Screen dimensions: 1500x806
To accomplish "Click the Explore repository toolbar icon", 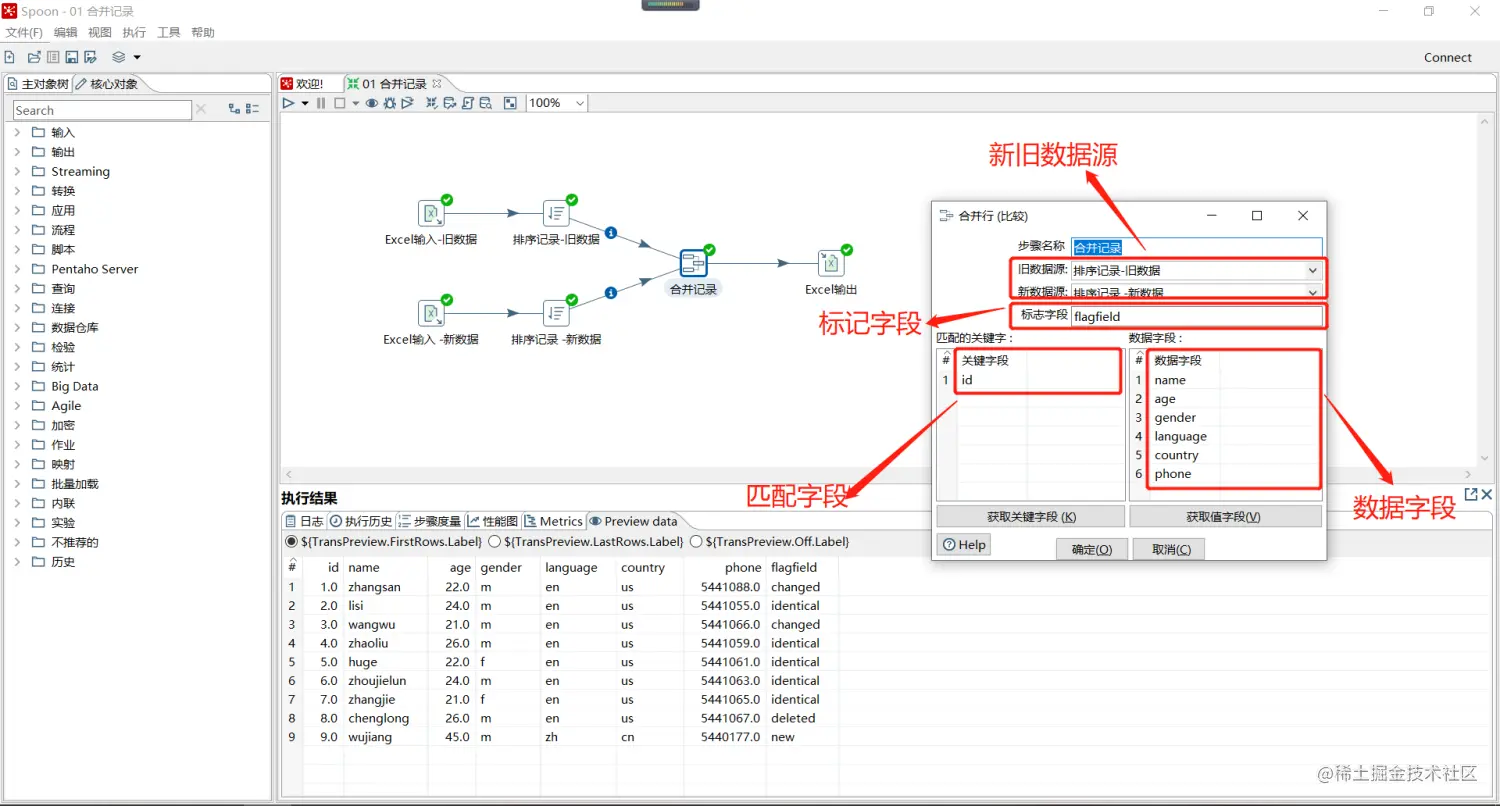I will coord(53,57).
